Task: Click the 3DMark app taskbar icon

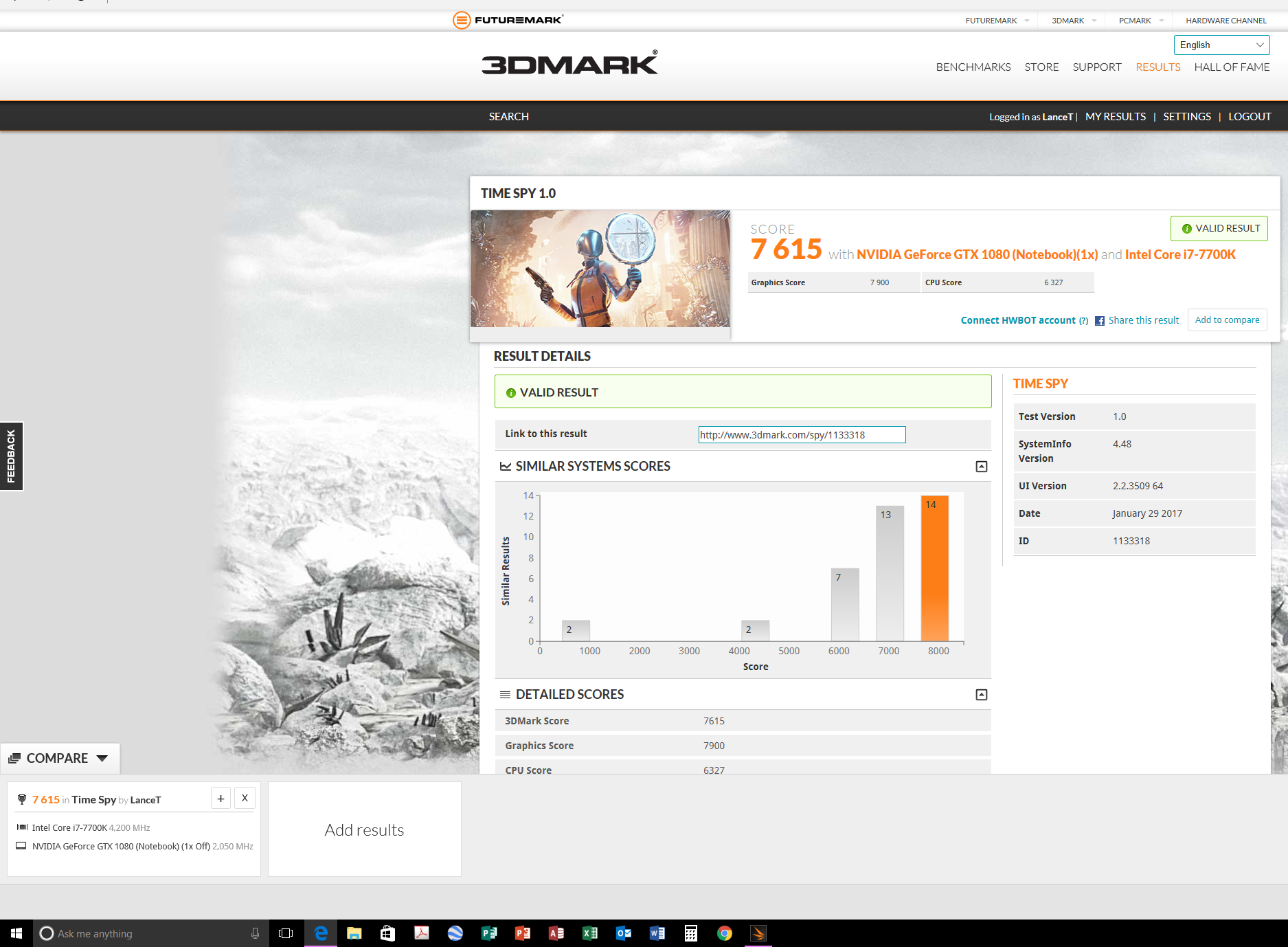Action: point(758,933)
